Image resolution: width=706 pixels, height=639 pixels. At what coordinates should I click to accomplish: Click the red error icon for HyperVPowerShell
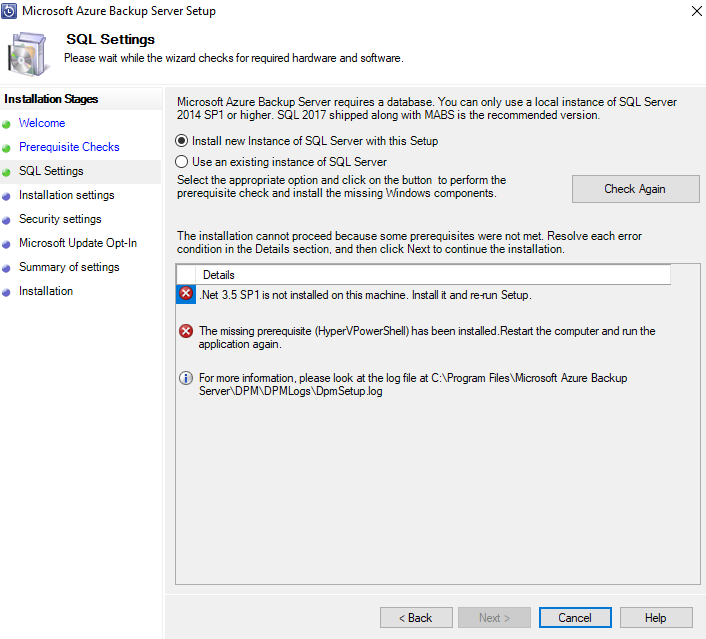[186, 331]
